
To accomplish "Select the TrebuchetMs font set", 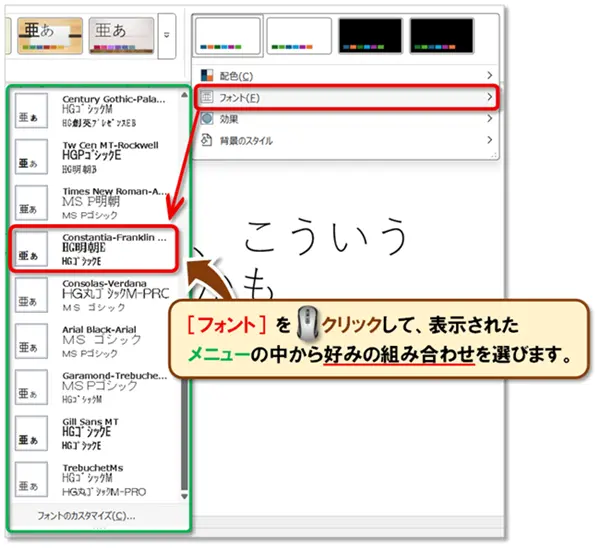I will [96, 480].
